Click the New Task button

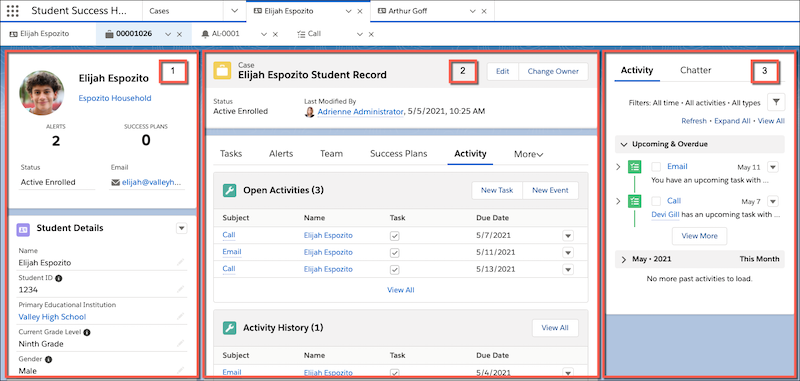click(496, 190)
